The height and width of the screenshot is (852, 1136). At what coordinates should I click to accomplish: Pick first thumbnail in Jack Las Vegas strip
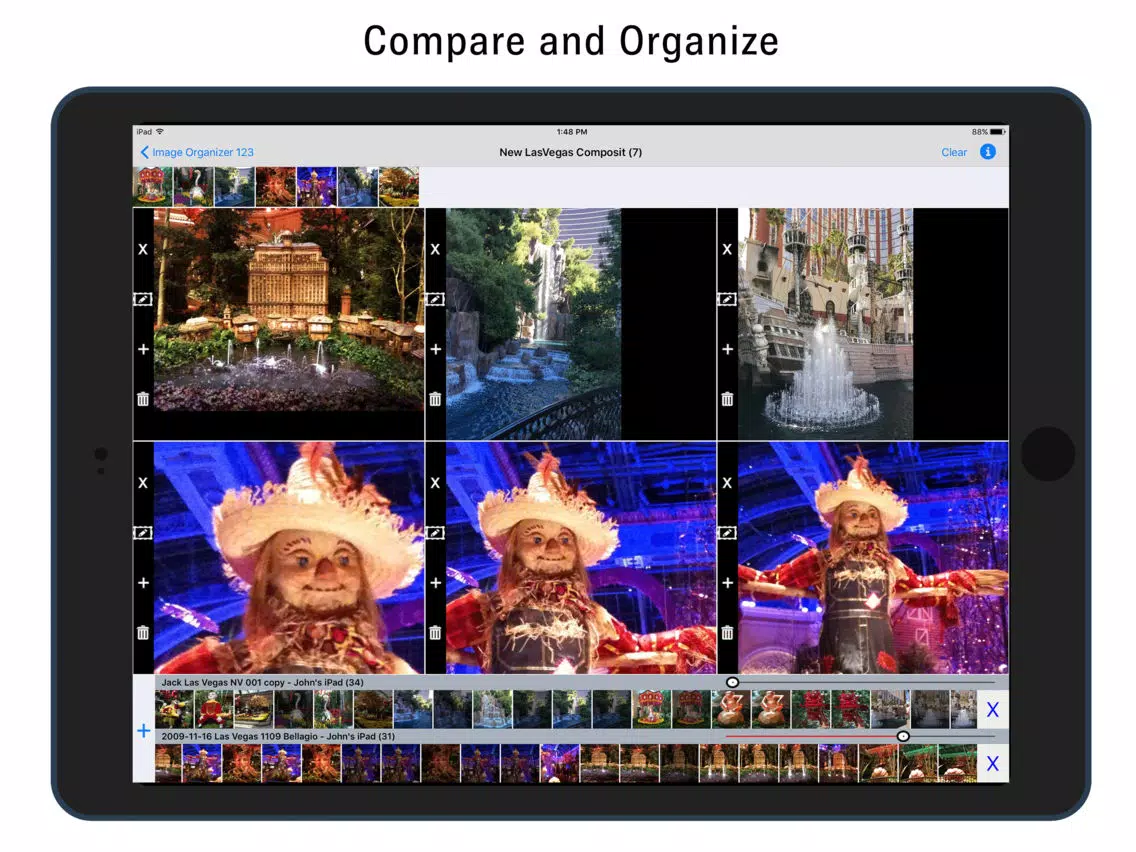pos(174,709)
